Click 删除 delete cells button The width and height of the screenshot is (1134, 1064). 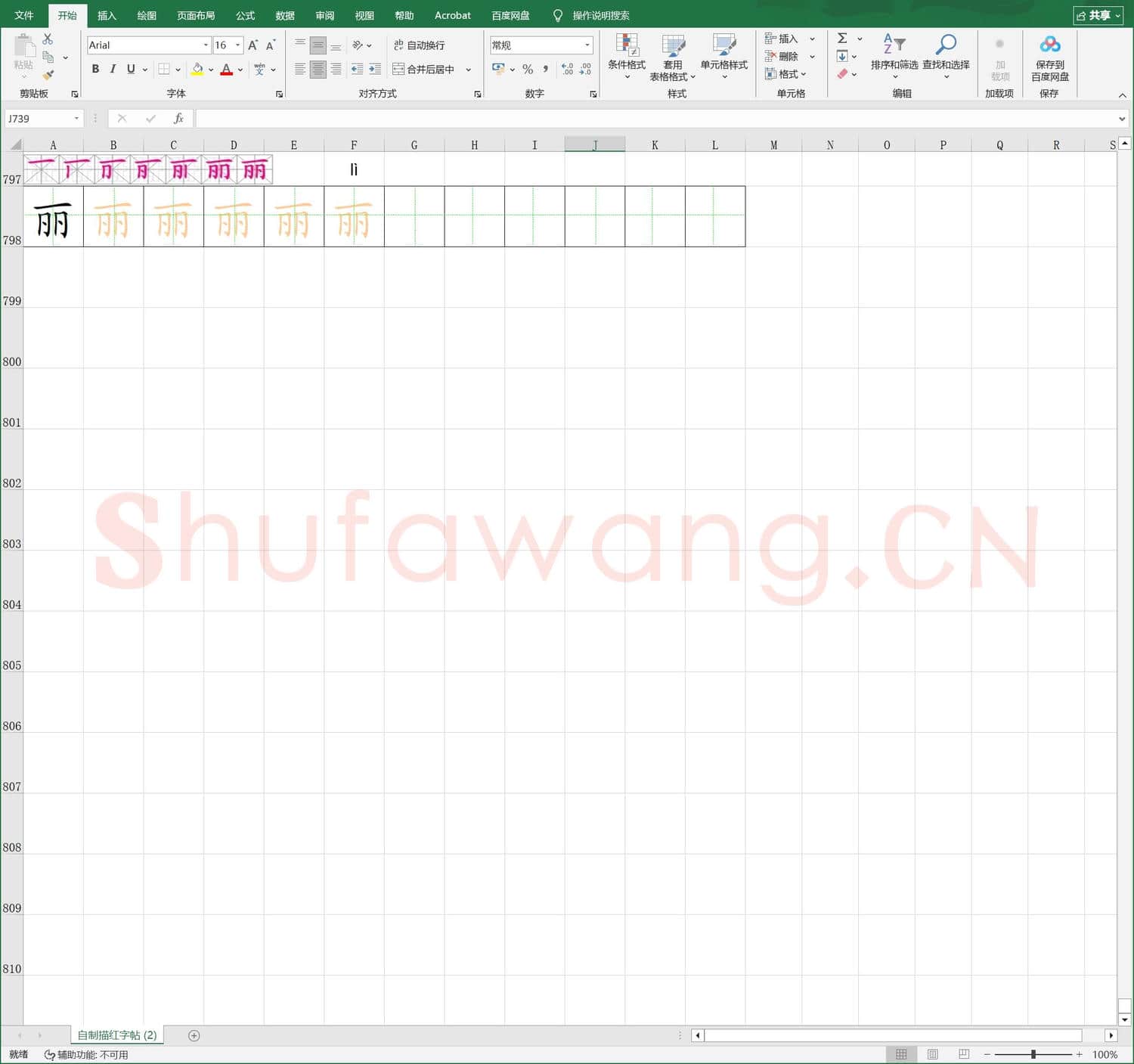click(x=782, y=57)
